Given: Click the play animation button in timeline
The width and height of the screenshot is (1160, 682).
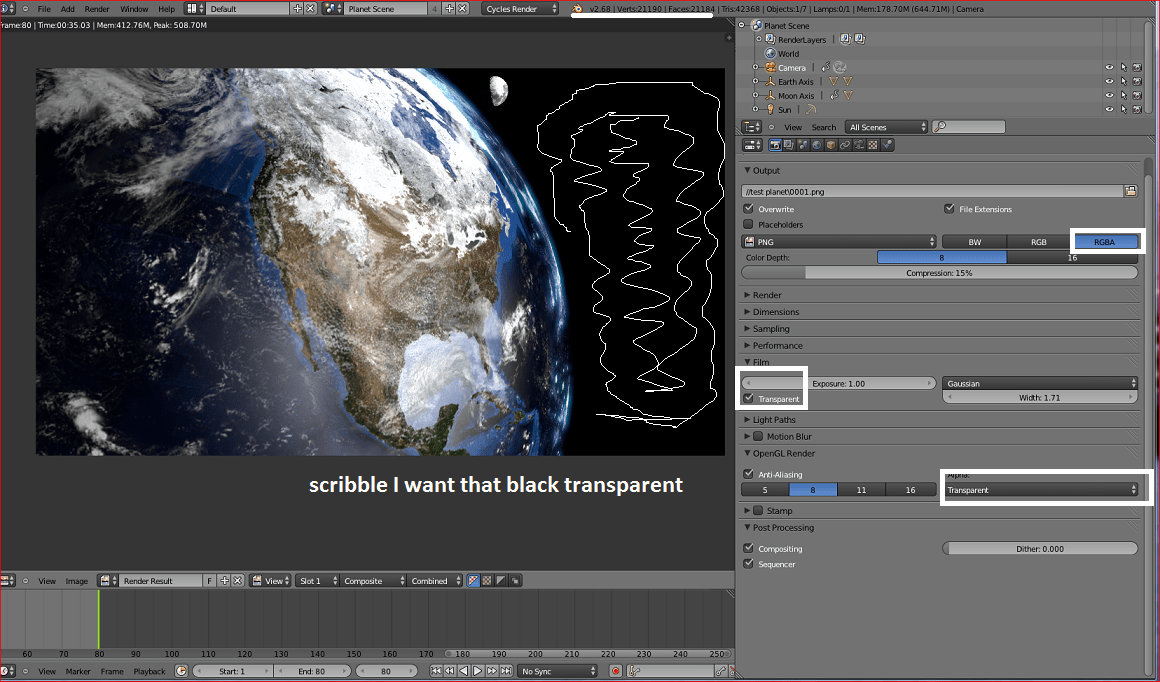Looking at the screenshot, I should point(477,671).
